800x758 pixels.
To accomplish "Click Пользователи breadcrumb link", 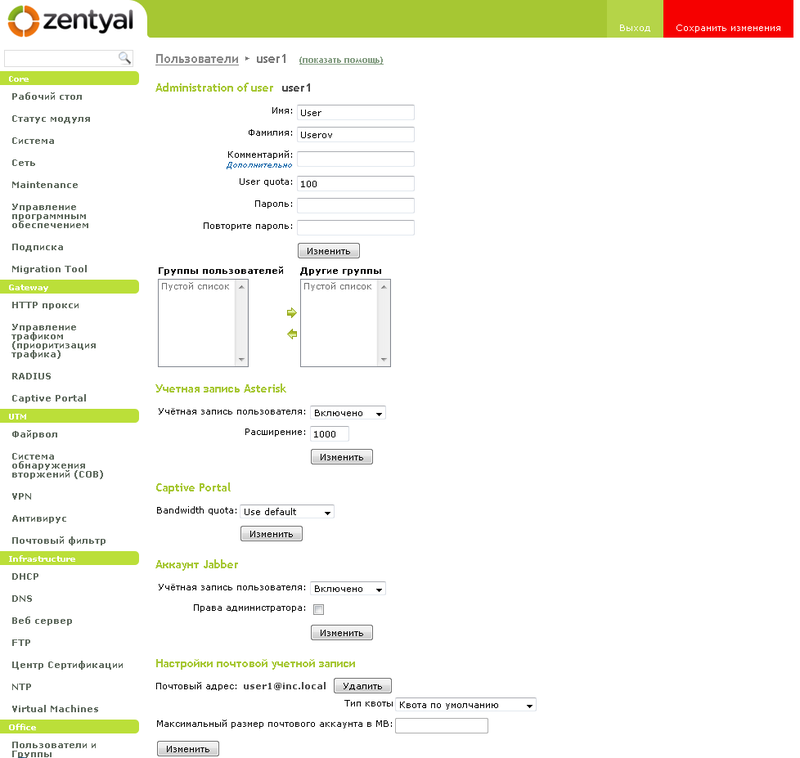I will pos(197,59).
